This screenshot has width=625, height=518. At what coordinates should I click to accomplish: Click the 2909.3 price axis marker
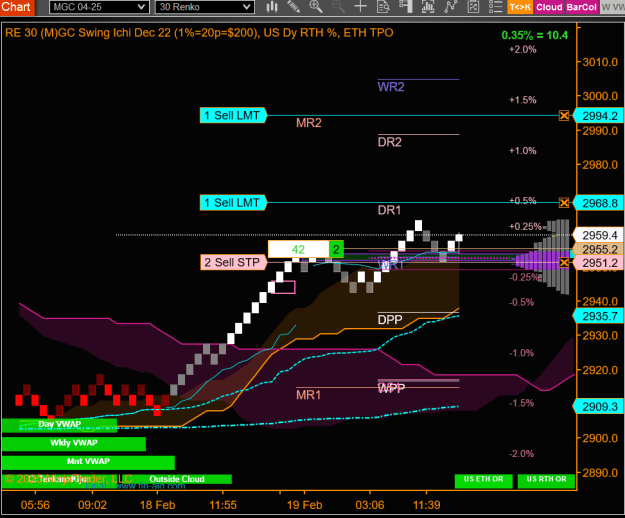(x=599, y=407)
